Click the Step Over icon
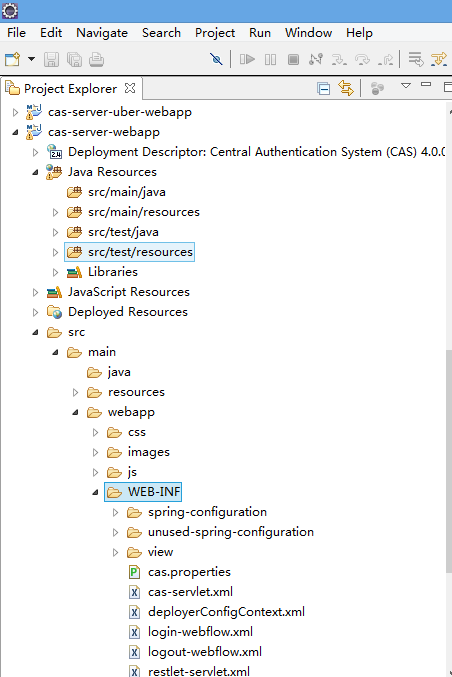Screen dimensions: 452x677 click(x=362, y=59)
